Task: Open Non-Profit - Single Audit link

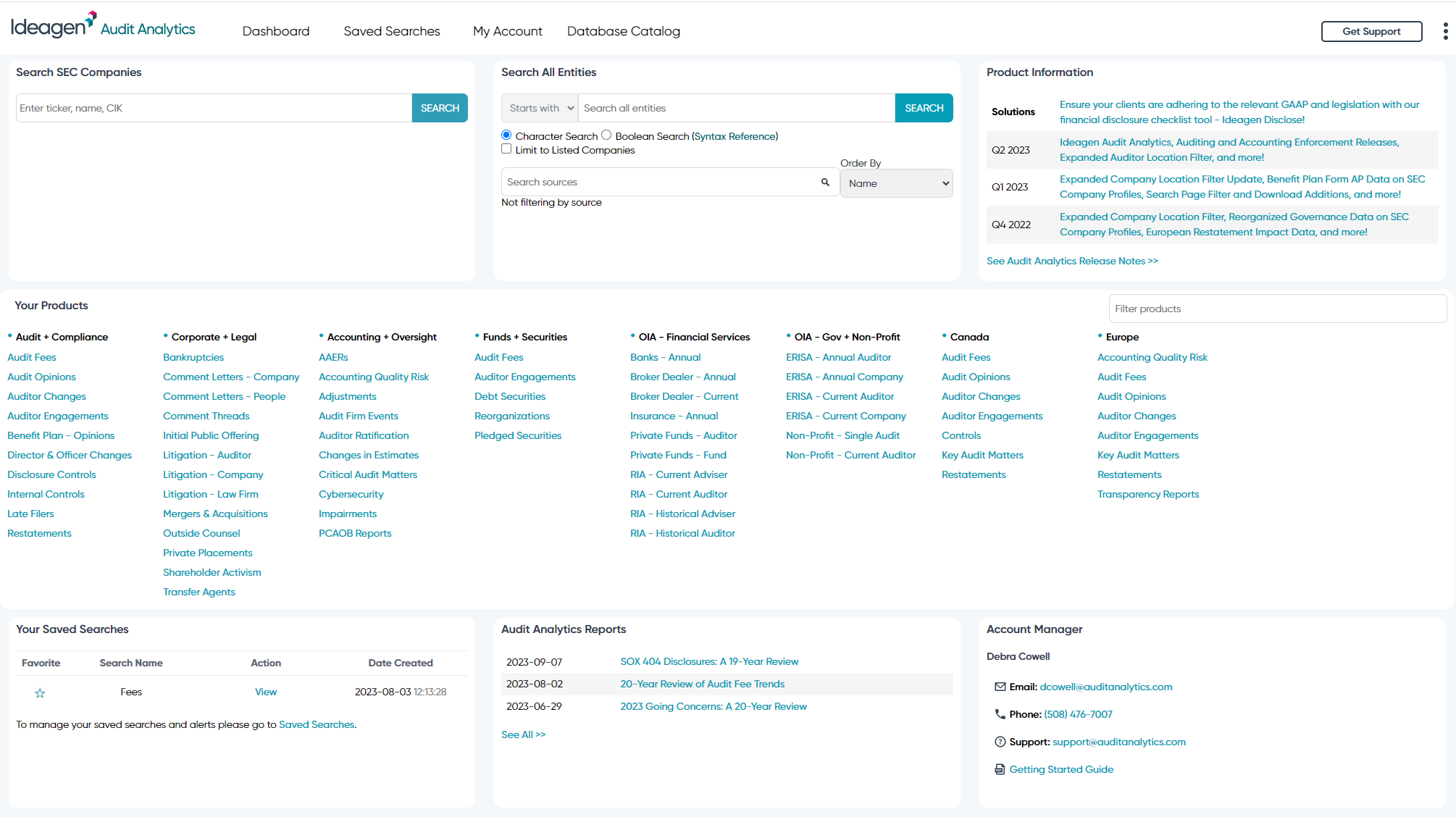Action: point(843,435)
